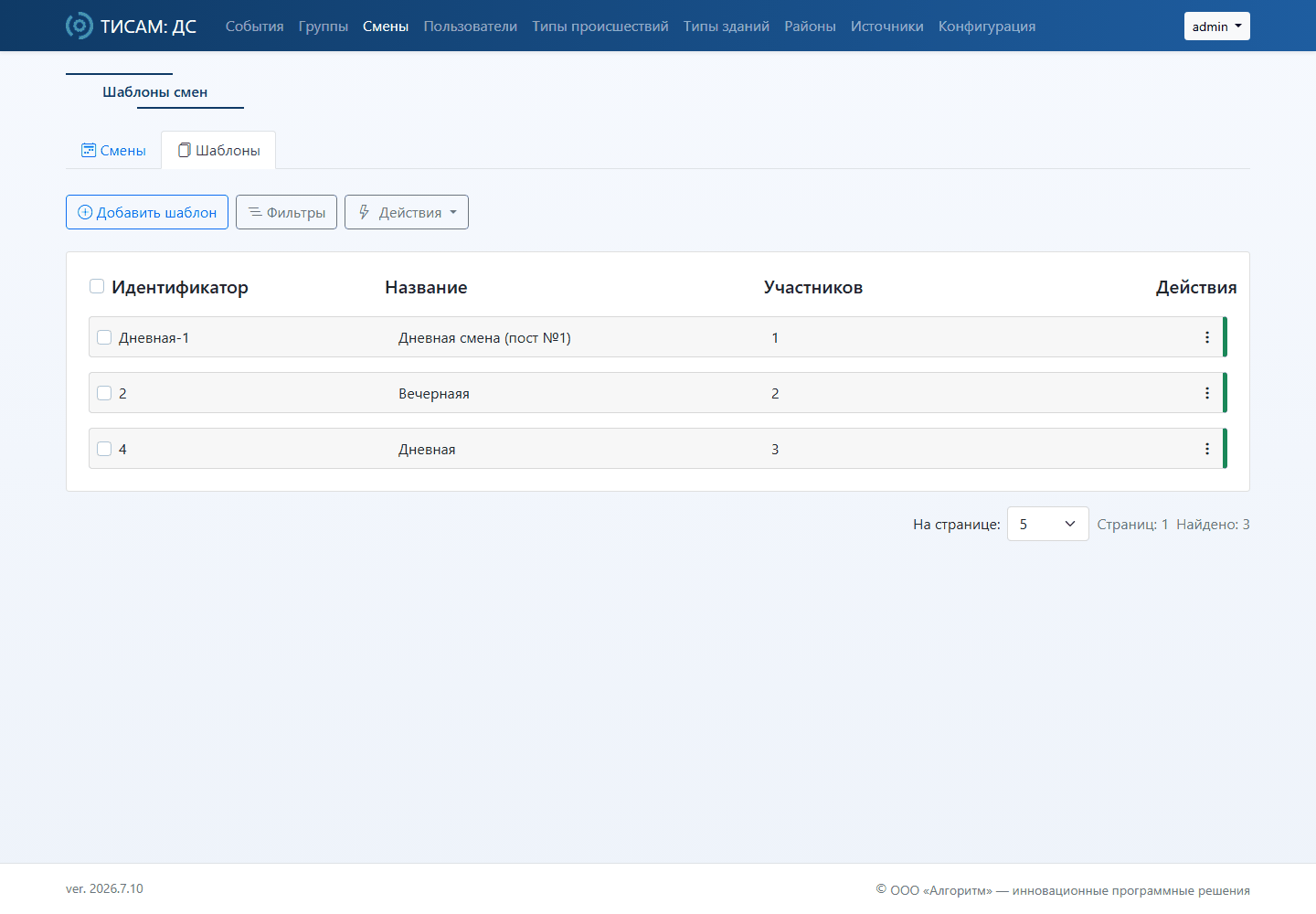Open the Пользователи navigation item
This screenshot has height=914, width=1316.
[471, 27]
